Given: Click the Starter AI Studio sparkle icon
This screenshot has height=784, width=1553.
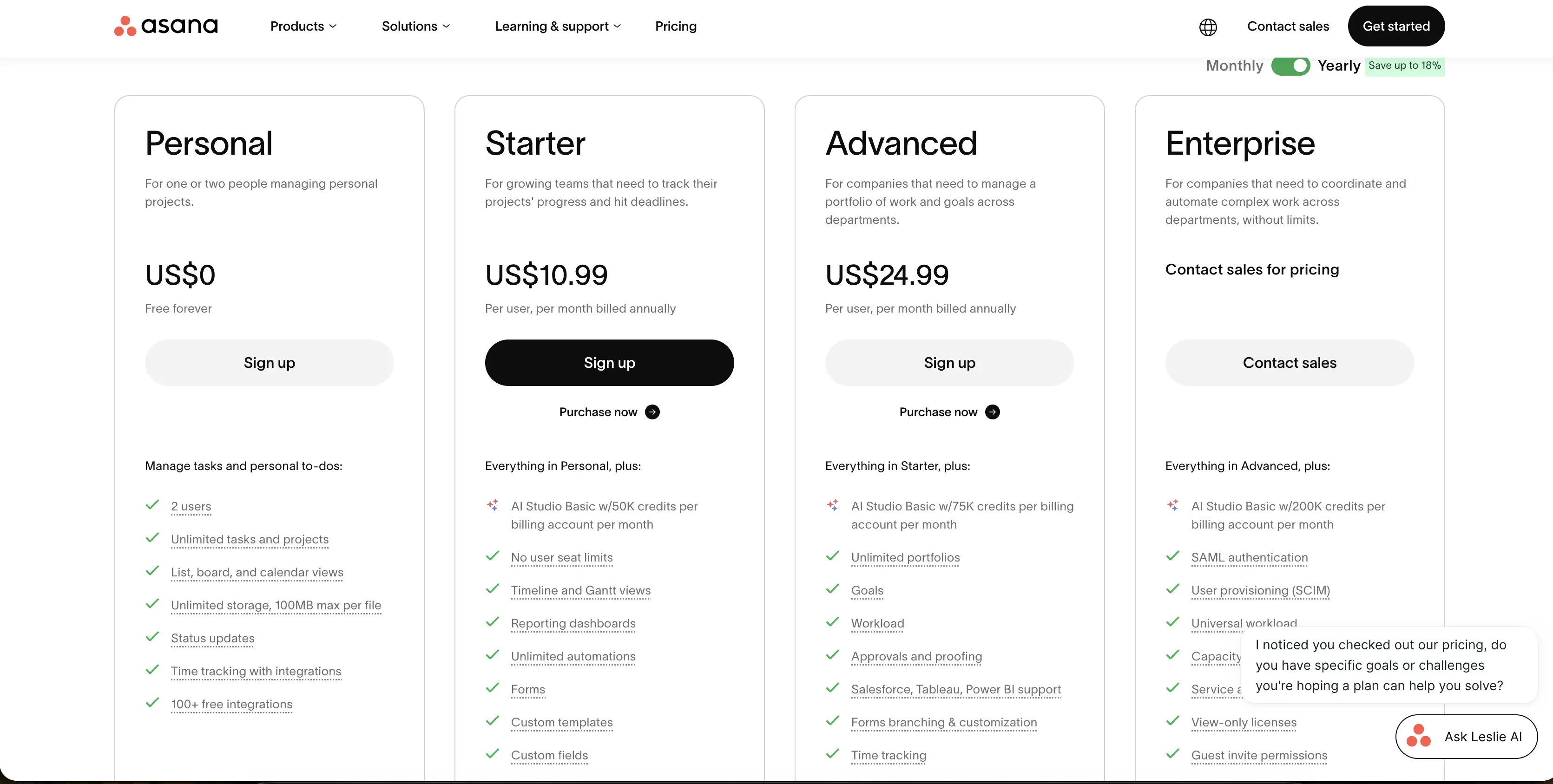Looking at the screenshot, I should (x=493, y=505).
